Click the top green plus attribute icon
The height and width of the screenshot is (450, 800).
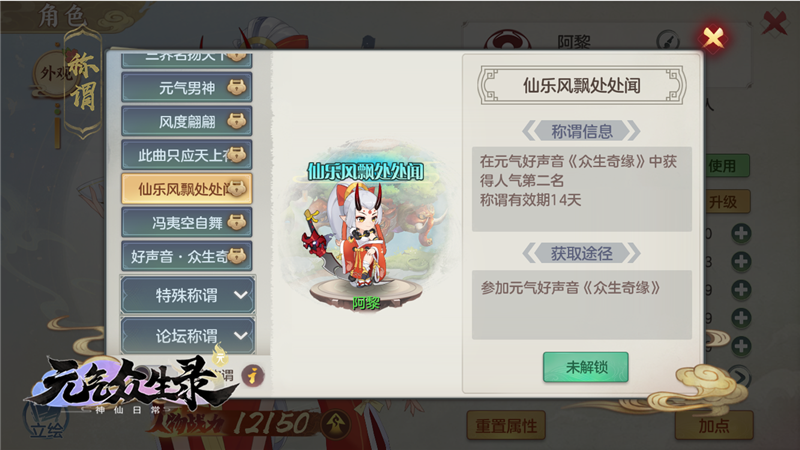[x=741, y=234]
